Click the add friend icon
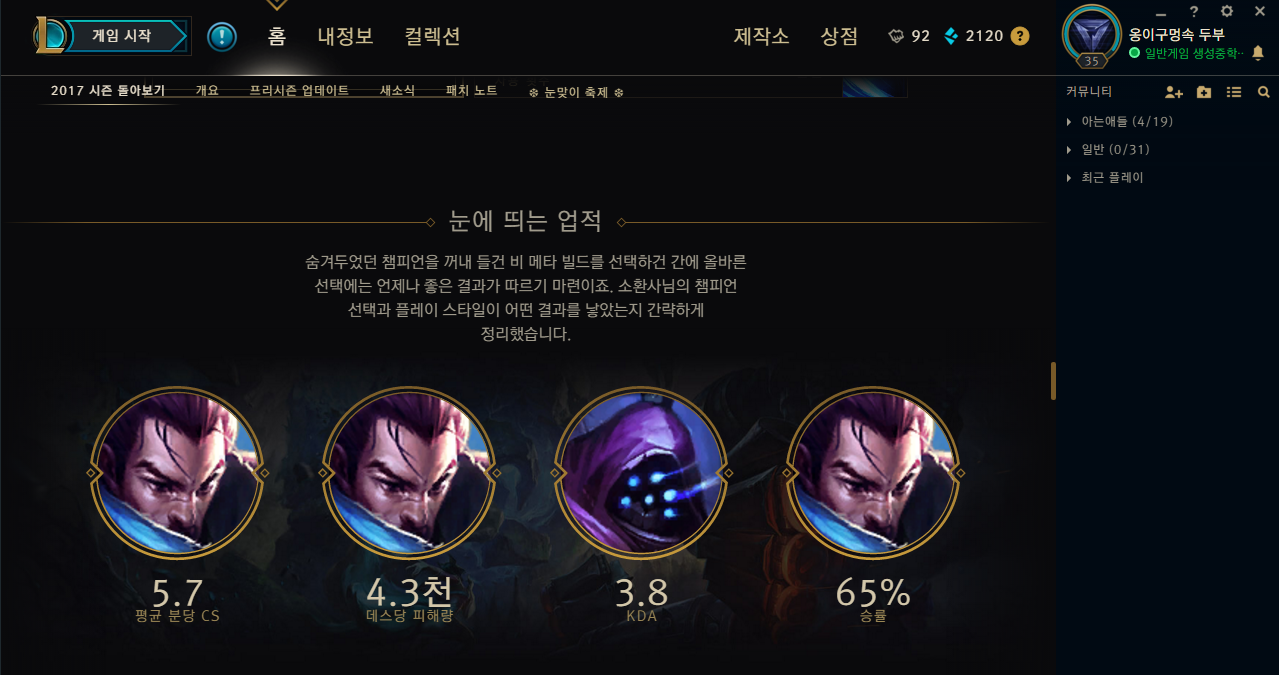 tap(1174, 92)
